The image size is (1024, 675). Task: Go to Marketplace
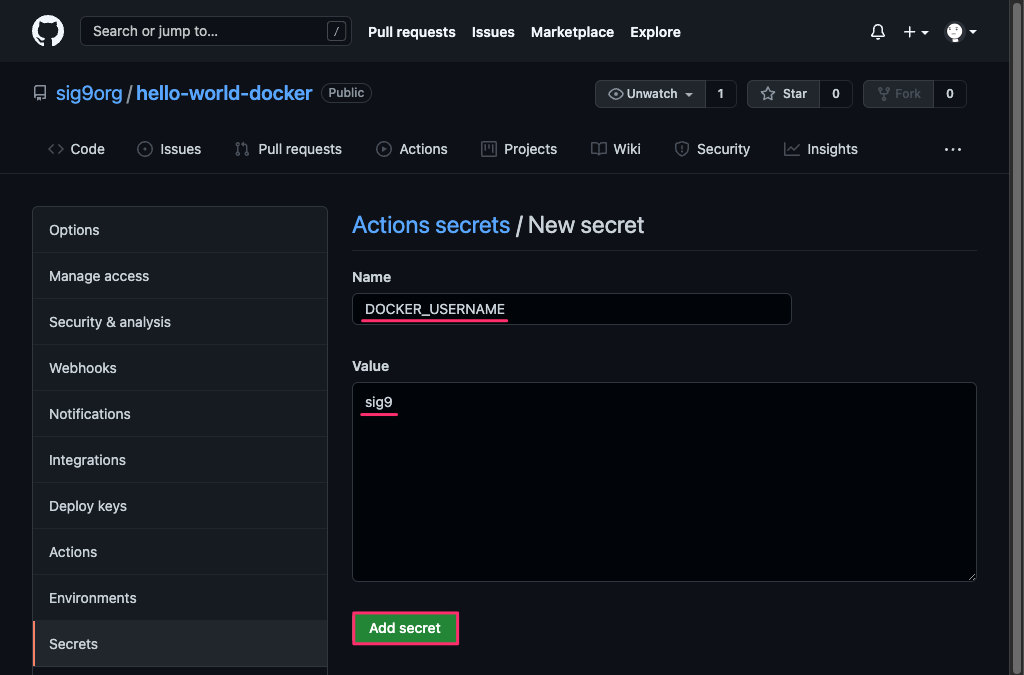click(572, 32)
